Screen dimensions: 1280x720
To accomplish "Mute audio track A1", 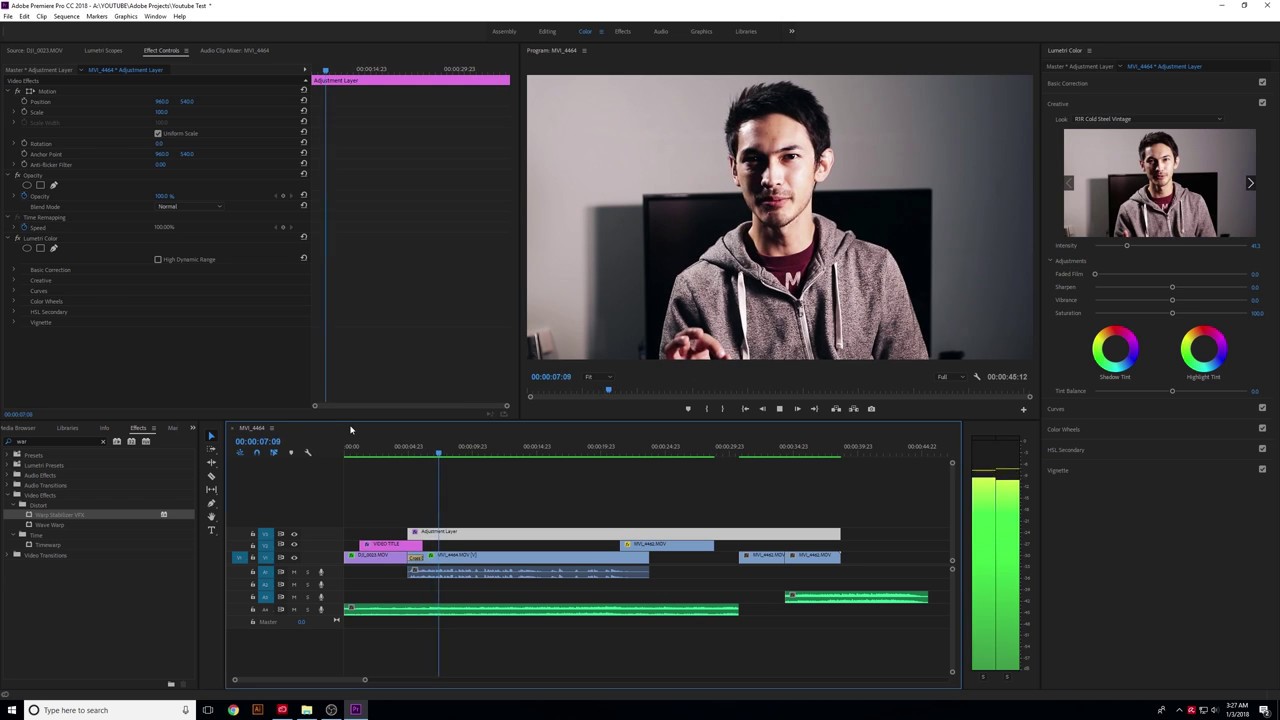I will (294, 572).
